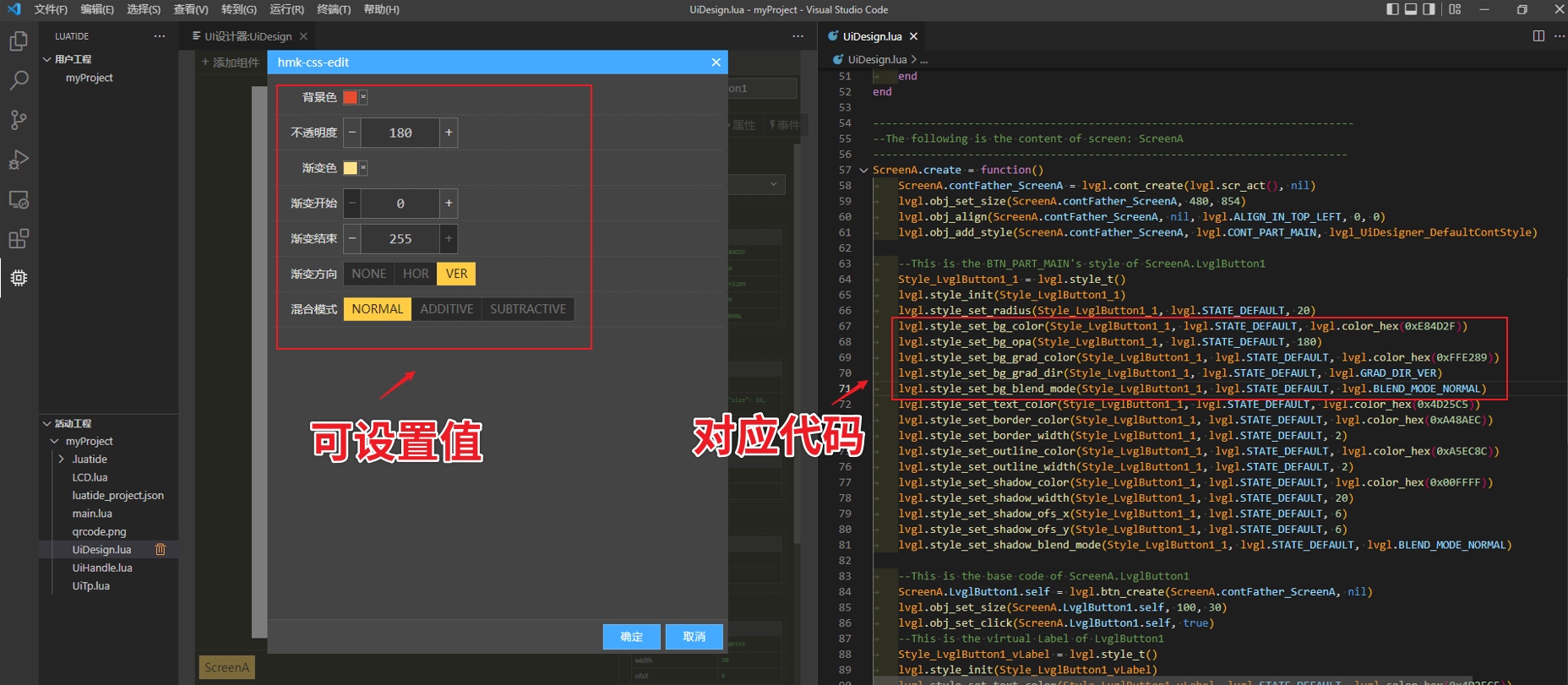Viewport: 1568px width, 685px height.
Task: Open the 查看(V) menu
Action: (191, 9)
